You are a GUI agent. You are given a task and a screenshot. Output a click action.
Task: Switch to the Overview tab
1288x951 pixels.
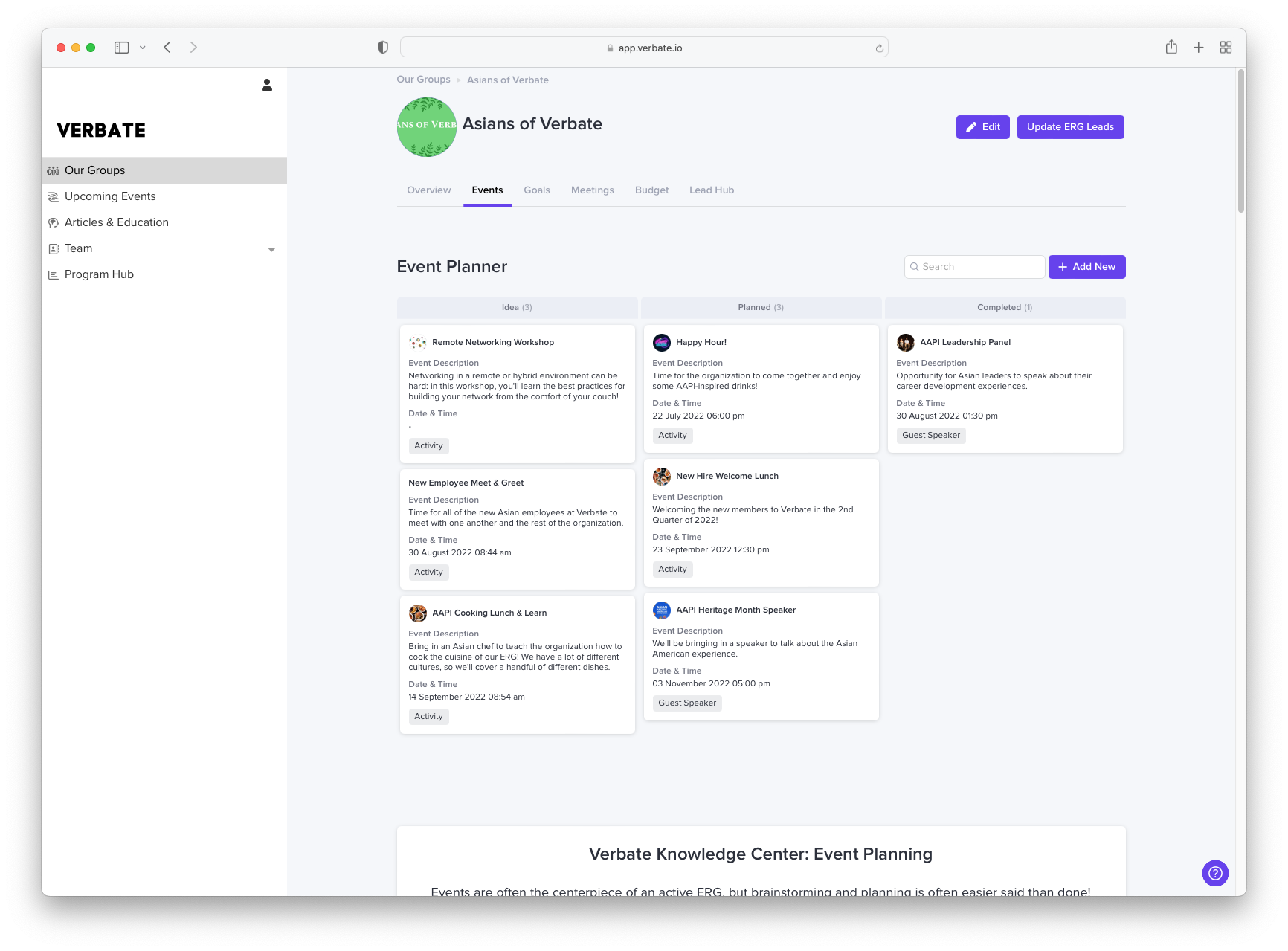(x=428, y=190)
